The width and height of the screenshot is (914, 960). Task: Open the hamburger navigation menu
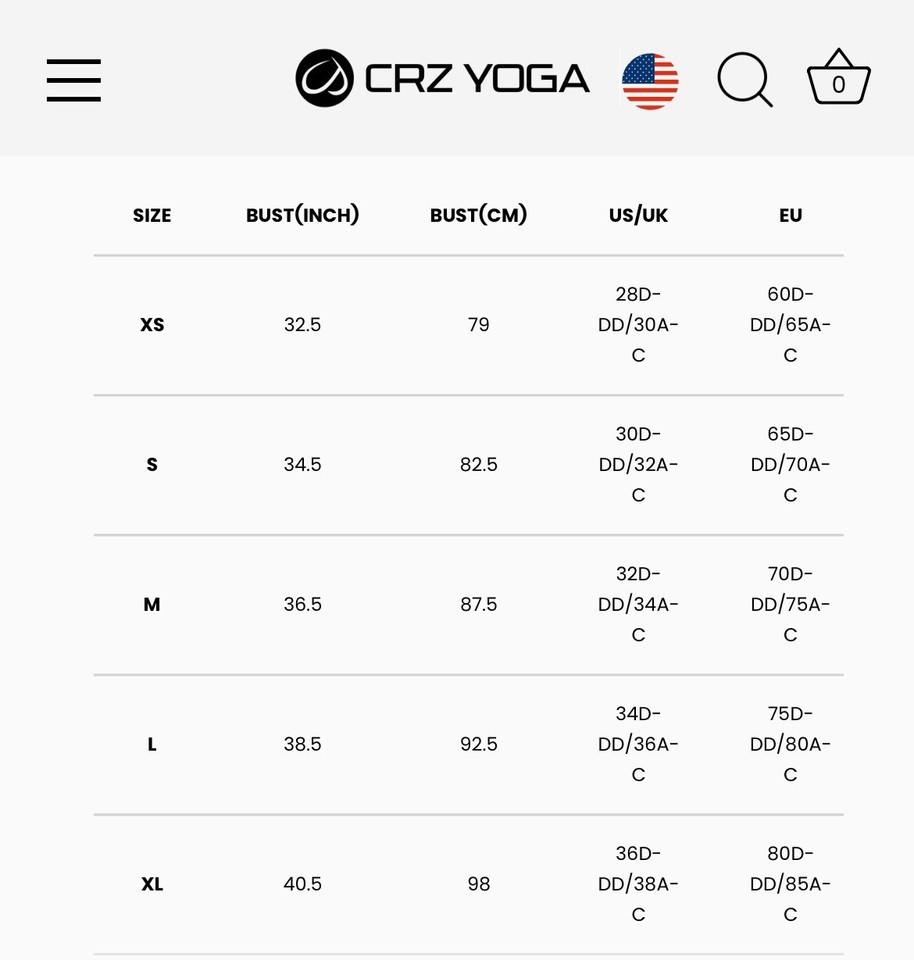click(x=73, y=80)
